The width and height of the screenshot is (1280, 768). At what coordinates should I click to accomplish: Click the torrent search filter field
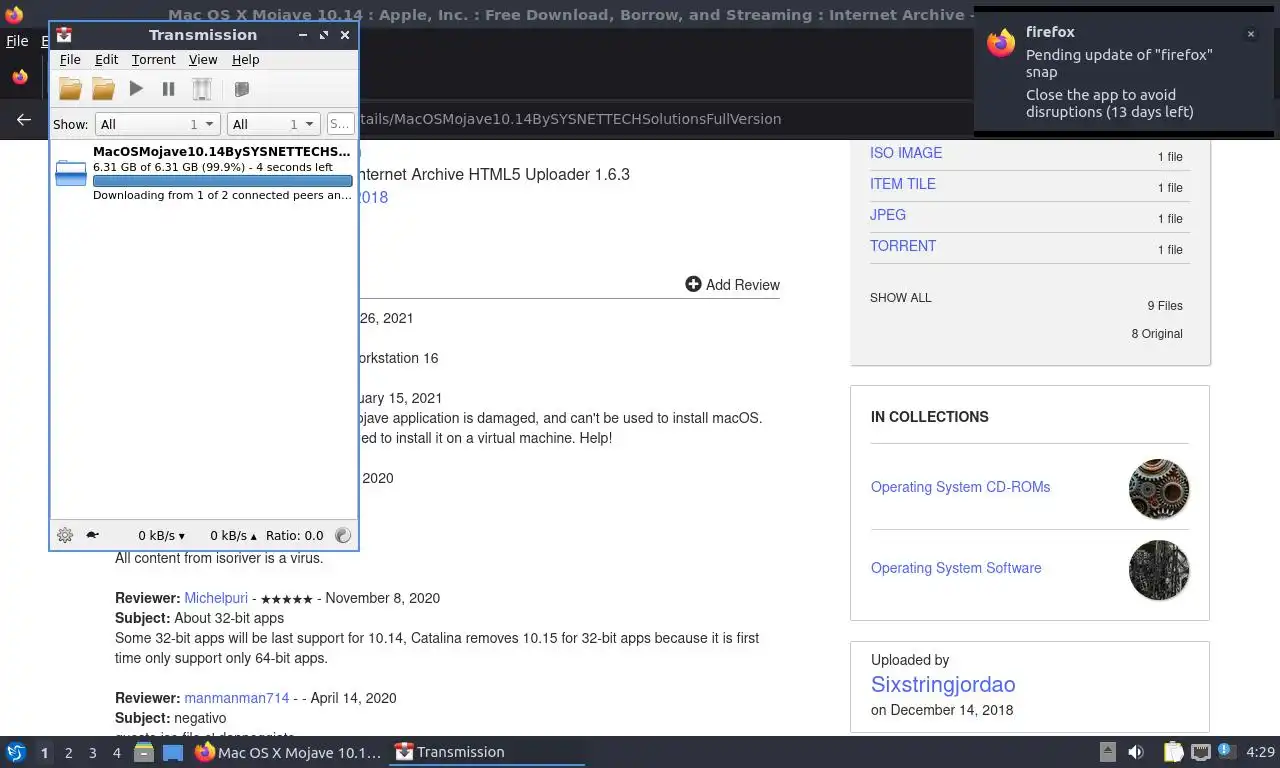[340, 124]
